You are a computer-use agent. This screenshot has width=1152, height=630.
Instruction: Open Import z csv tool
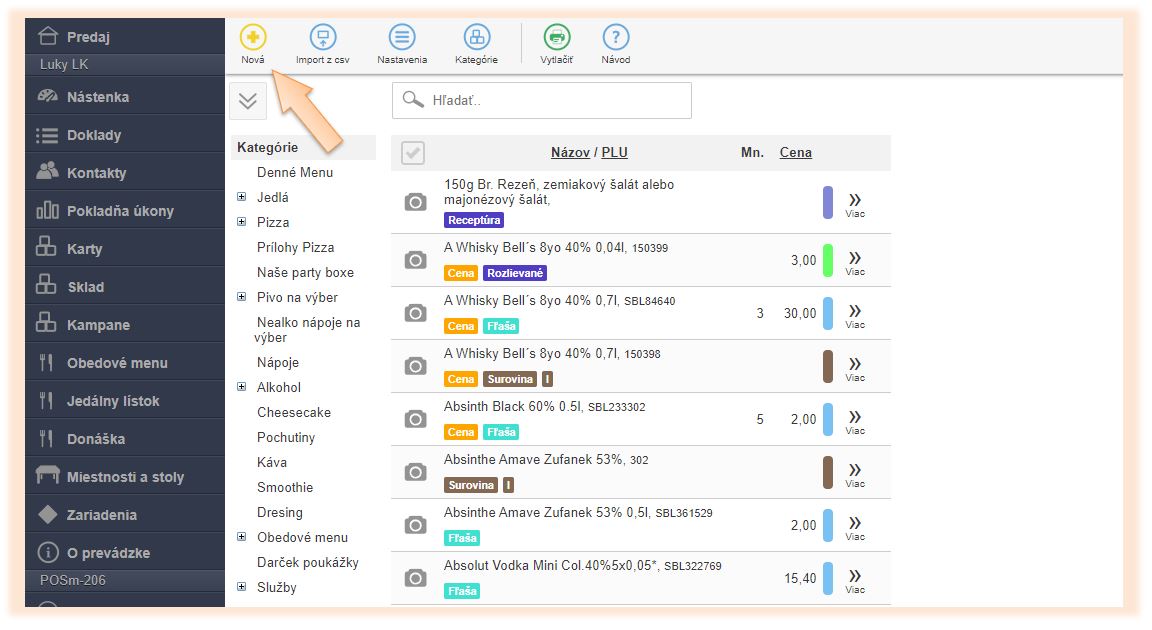[x=322, y=38]
